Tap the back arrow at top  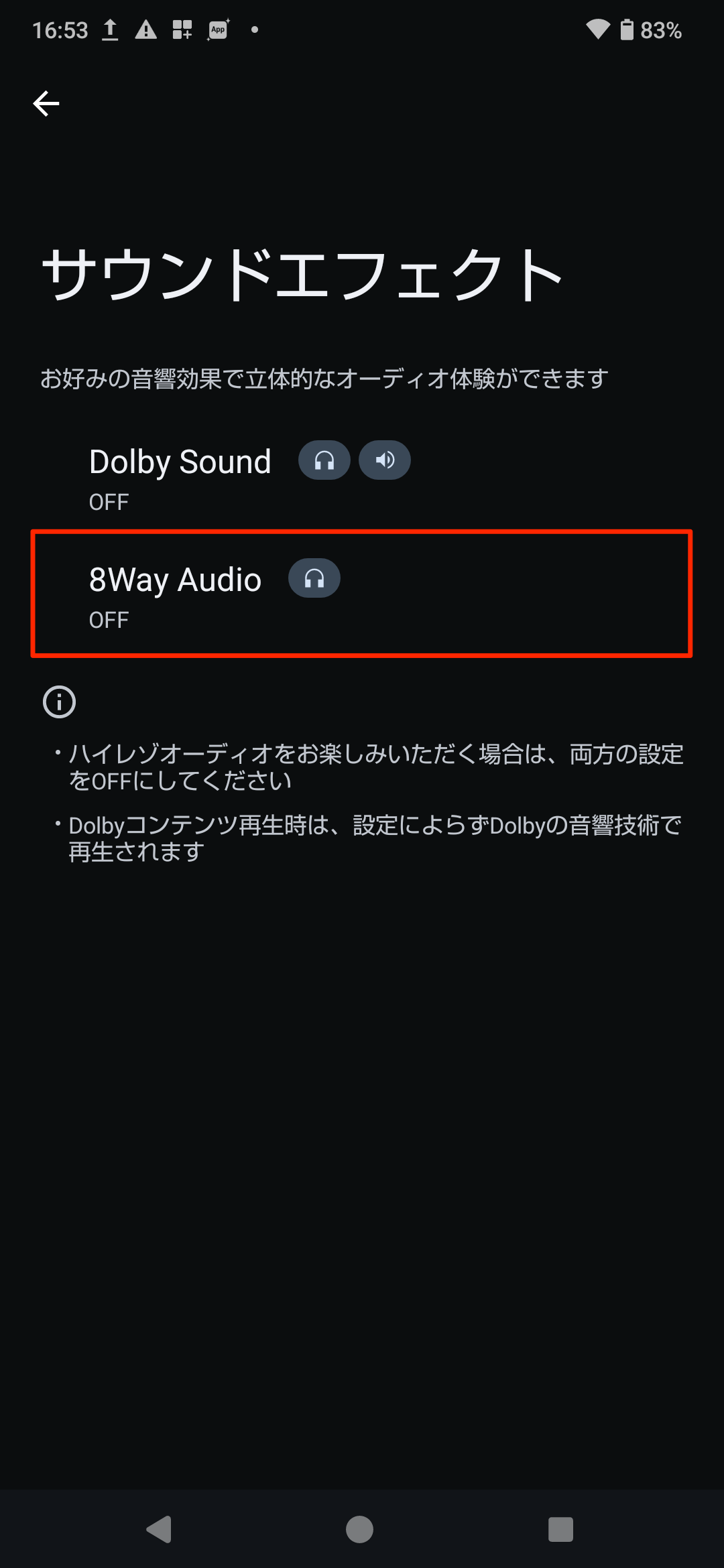pos(46,103)
